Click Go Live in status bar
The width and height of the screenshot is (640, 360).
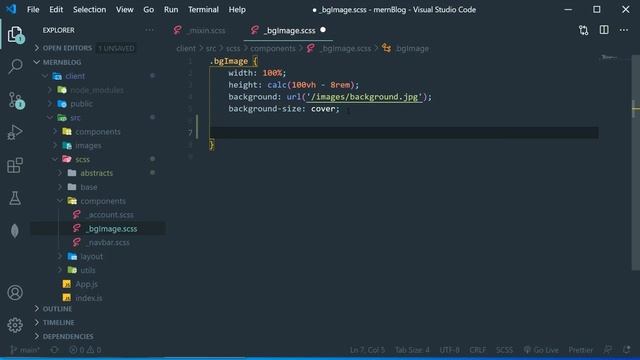tap(541, 350)
